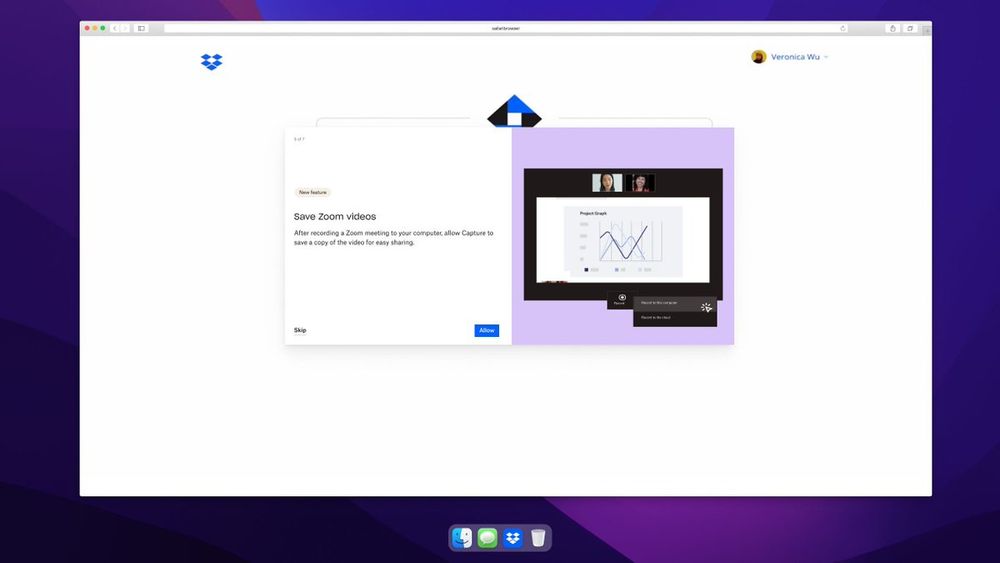
Task: Click the step counter text in dialog
Action: (299, 139)
